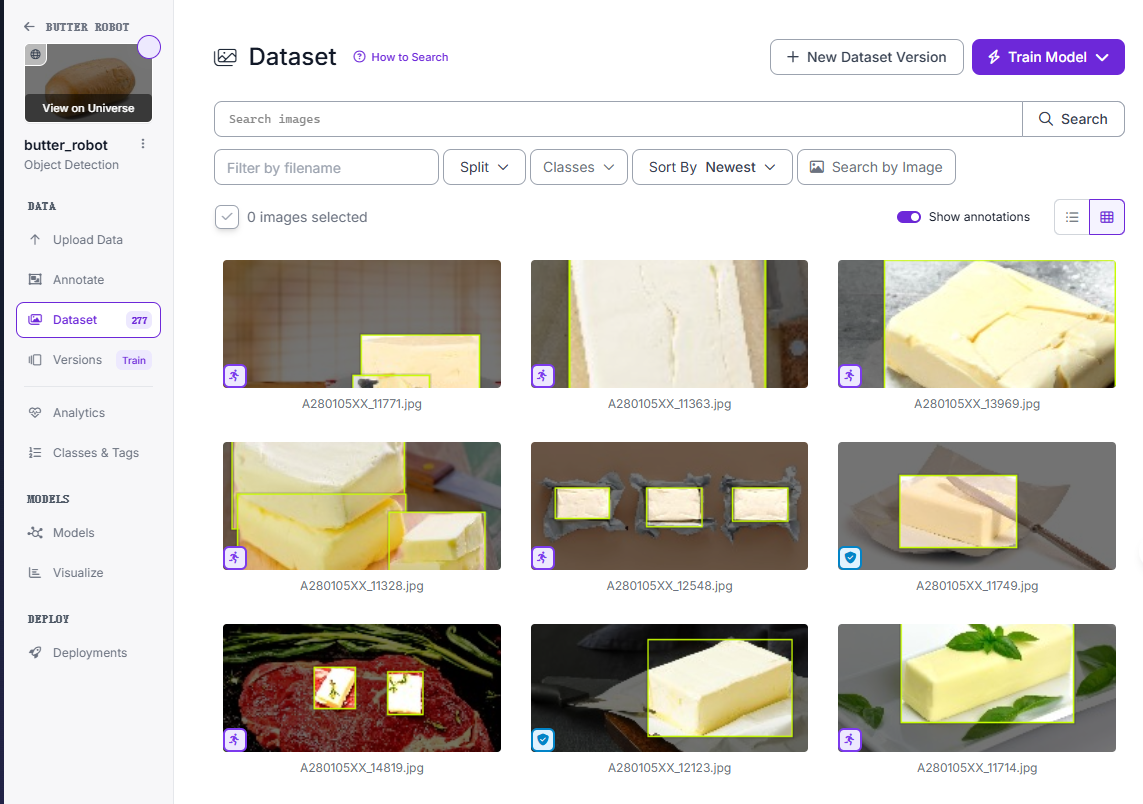
Task: Open the three butter pieces A280105XX_12548.jpg thumbnail
Action: click(x=669, y=506)
